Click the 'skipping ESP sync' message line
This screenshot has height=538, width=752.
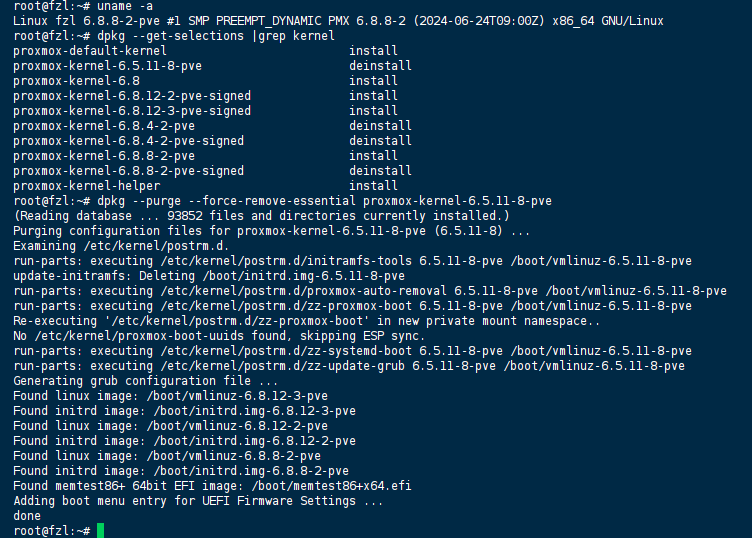219,336
